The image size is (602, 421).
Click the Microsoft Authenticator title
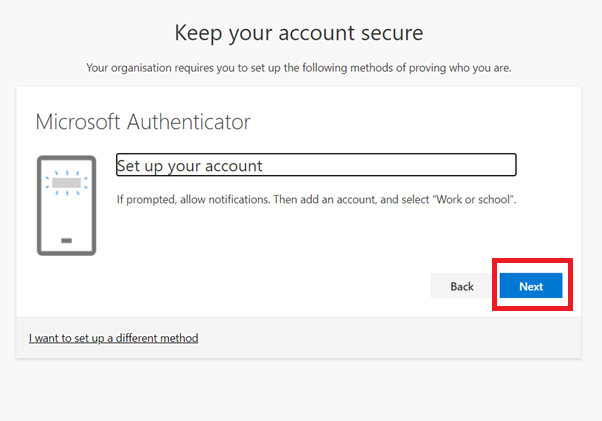[x=143, y=122]
